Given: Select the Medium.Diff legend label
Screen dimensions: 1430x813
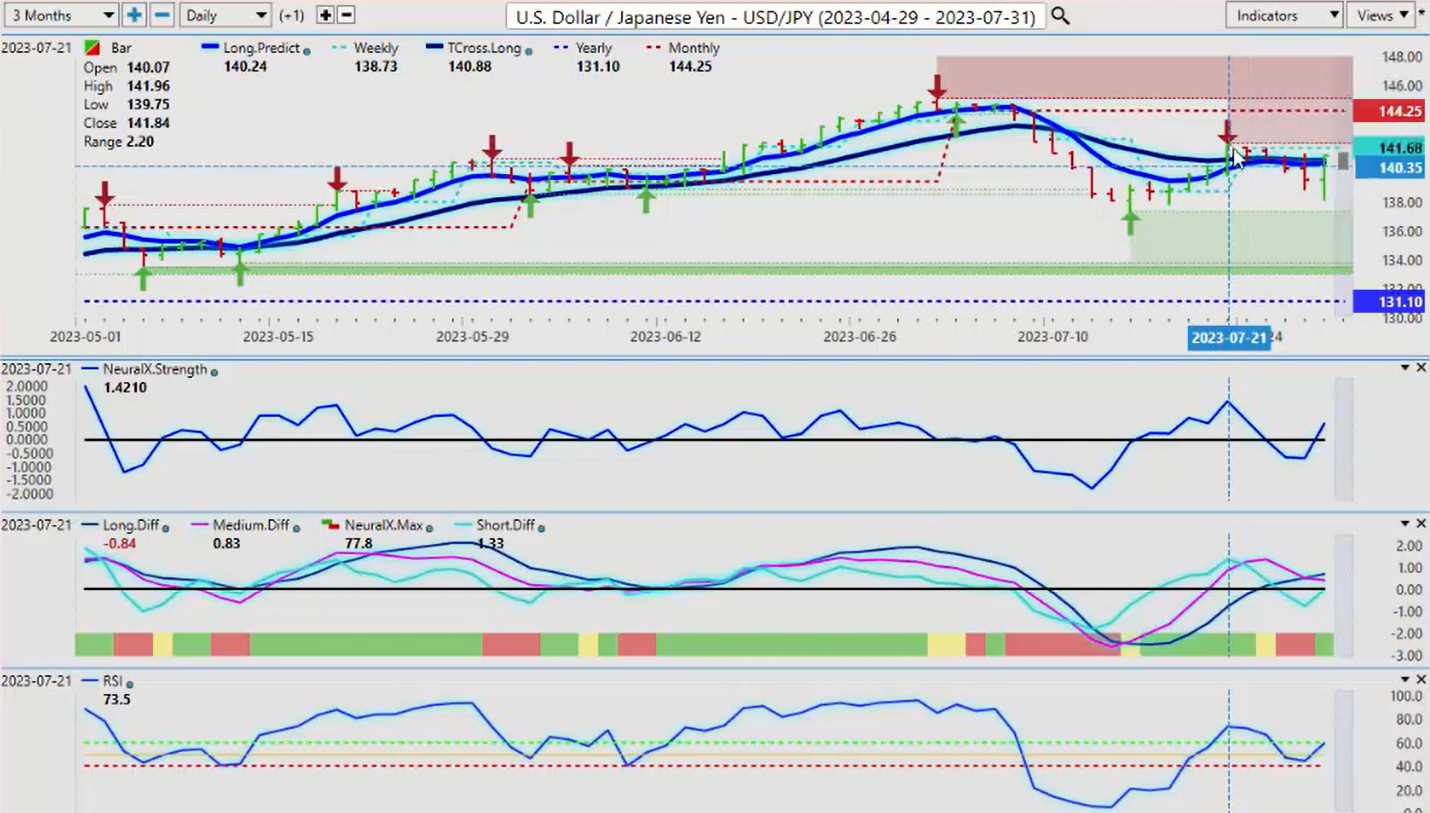Looking at the screenshot, I should pyautogui.click(x=251, y=526).
